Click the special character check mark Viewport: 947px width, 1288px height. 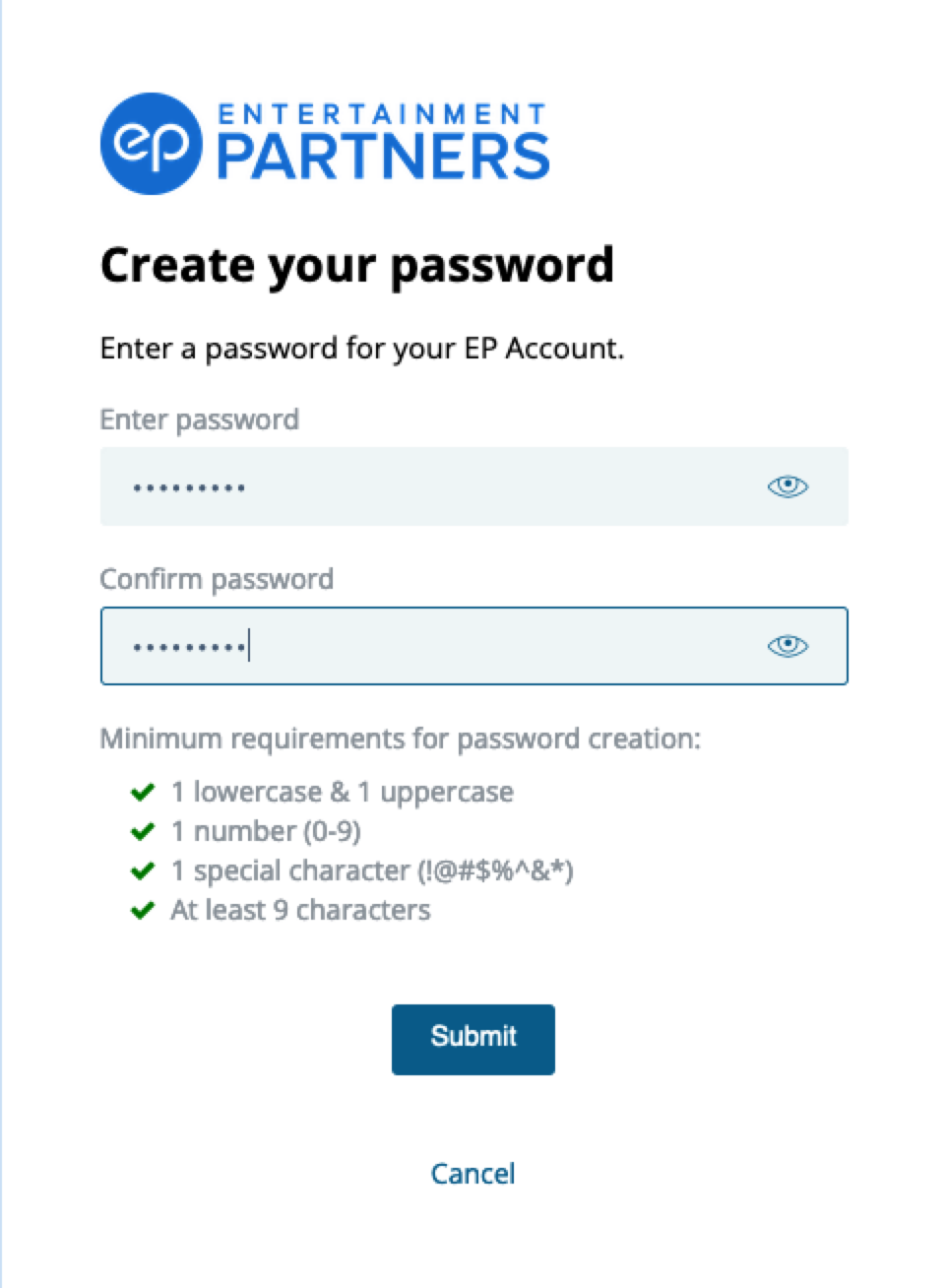point(143,870)
